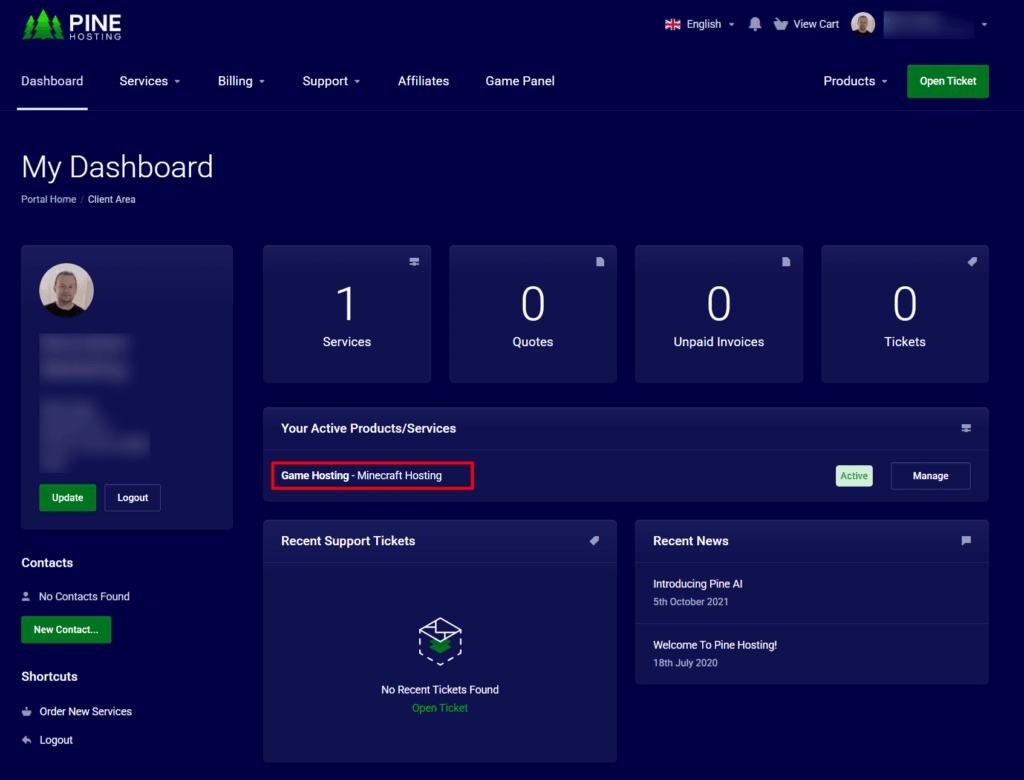
Task: Click the notification bell icon
Action: coord(756,24)
